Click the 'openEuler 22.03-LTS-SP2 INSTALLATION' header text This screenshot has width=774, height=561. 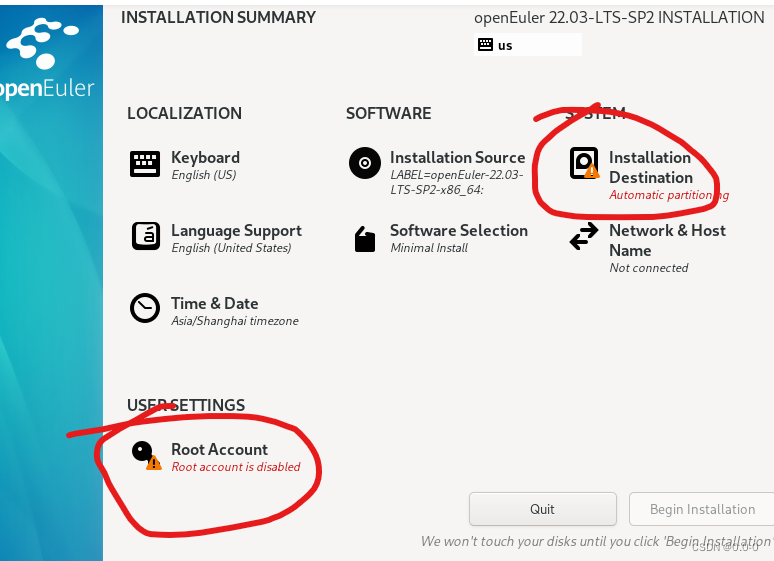click(619, 18)
